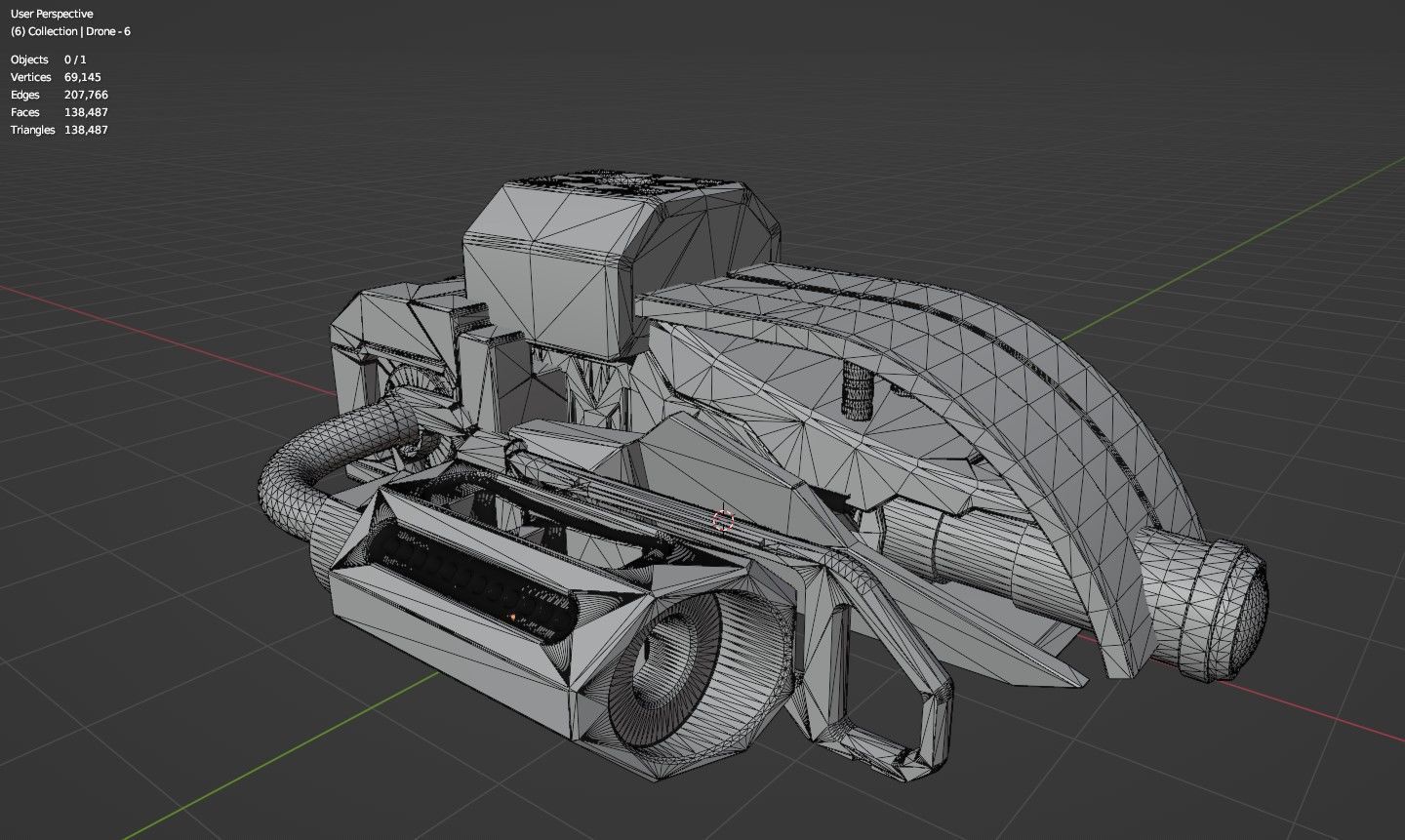Click the 'User Perspective' view label
Viewport: 1405px width, 840px height.
point(52,15)
